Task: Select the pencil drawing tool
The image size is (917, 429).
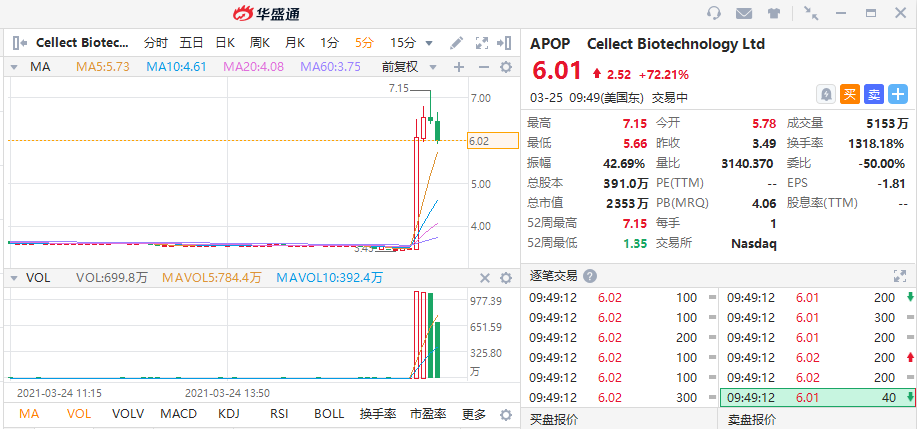Action: point(456,43)
